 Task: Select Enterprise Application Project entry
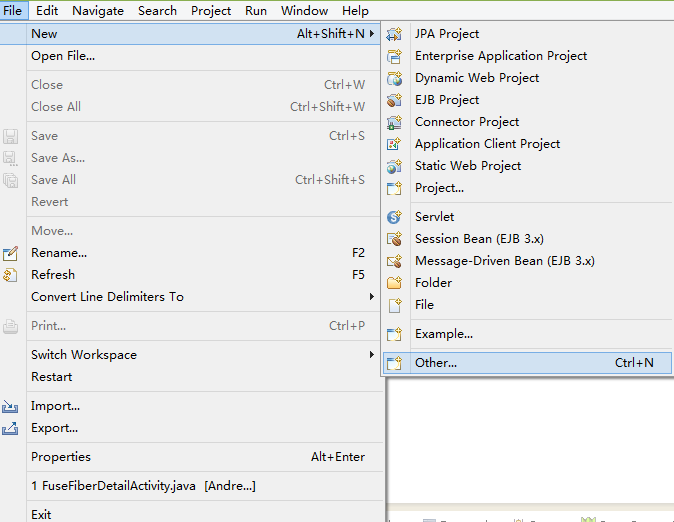[x=528, y=56]
